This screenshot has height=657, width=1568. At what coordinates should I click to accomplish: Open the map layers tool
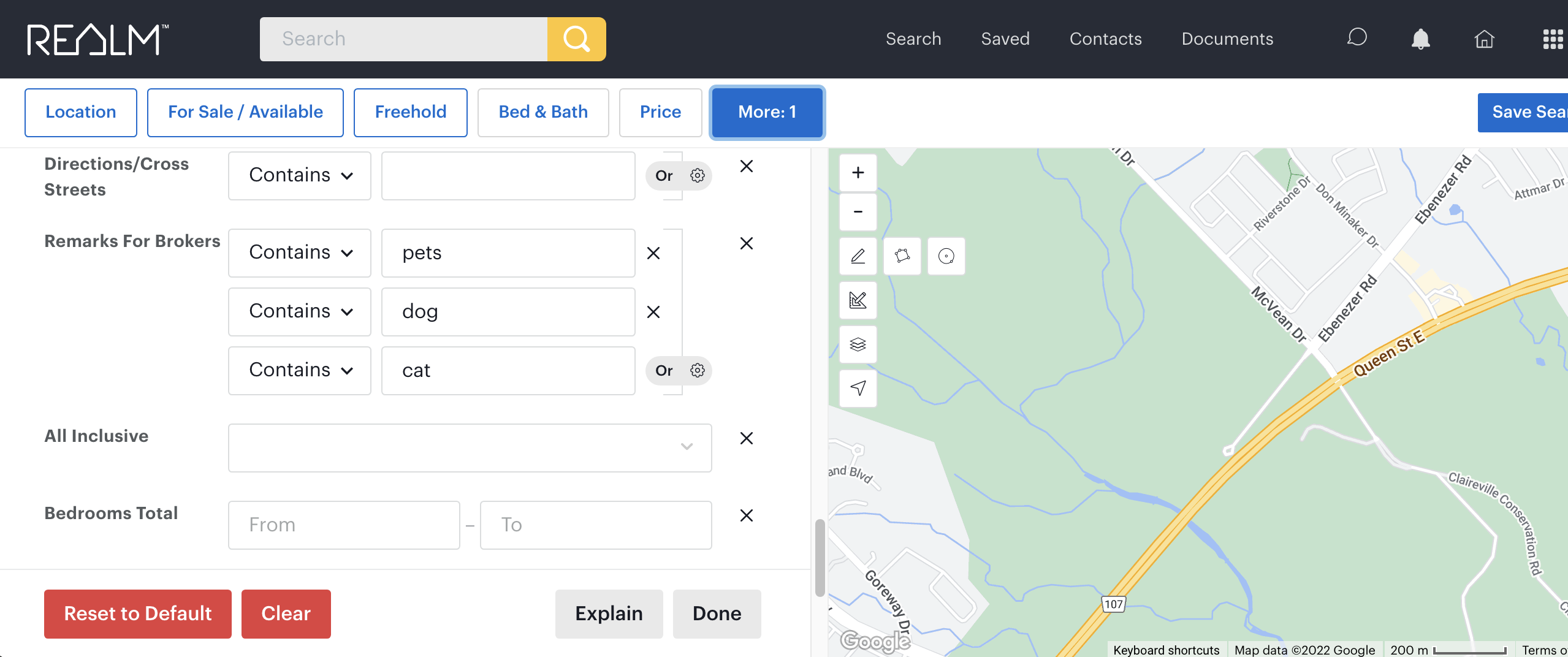tap(858, 344)
